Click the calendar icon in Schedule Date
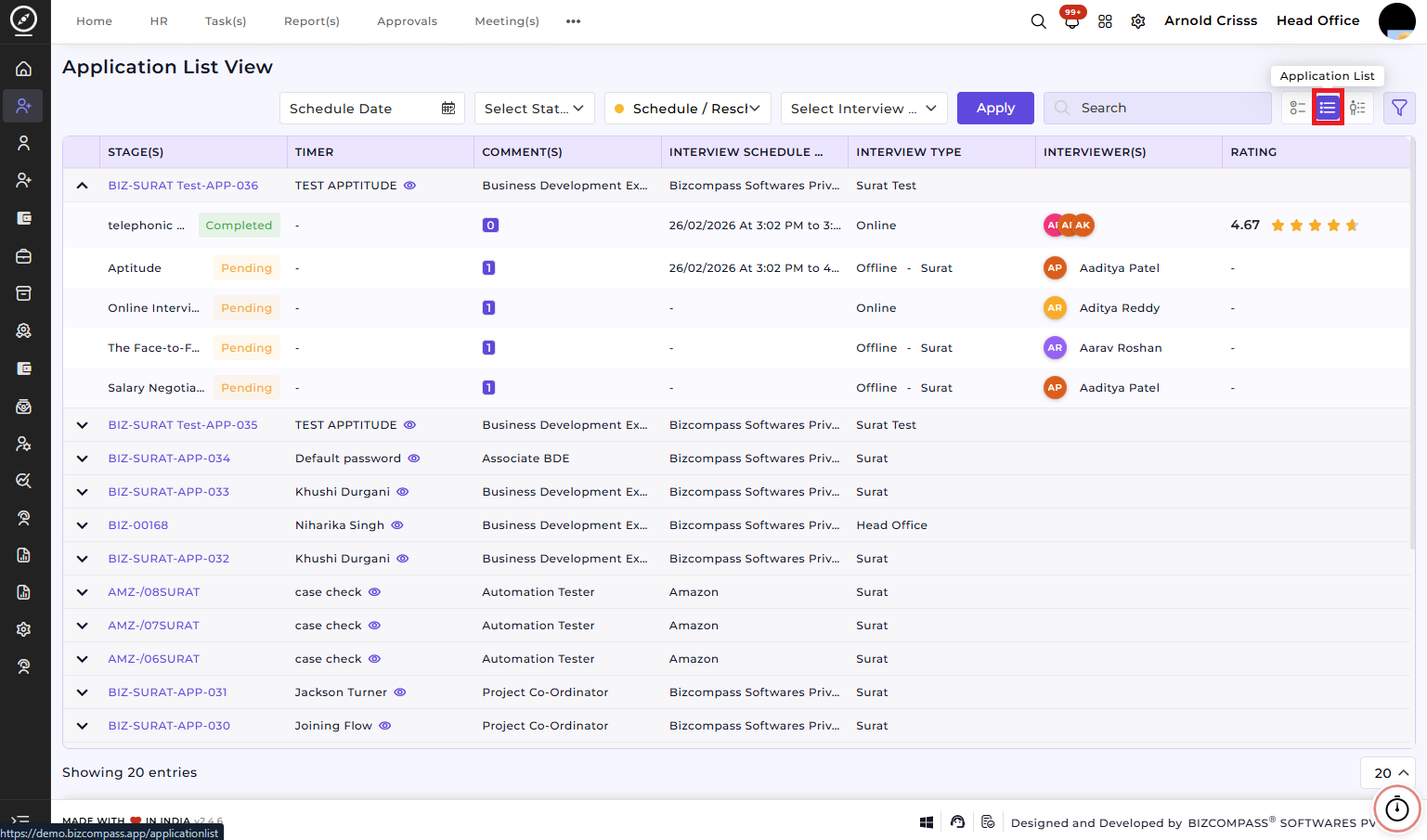Screen dimensions: 1427x840 [448, 109]
